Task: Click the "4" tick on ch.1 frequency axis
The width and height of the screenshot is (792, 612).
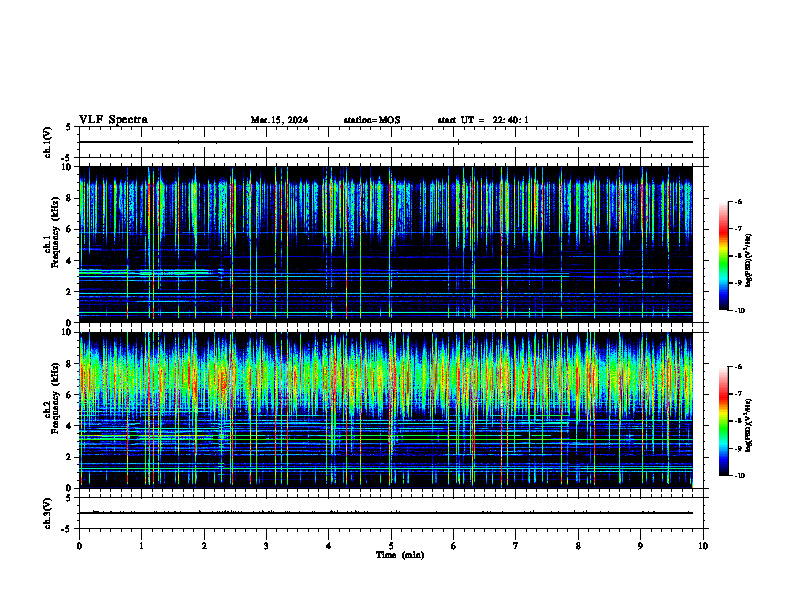Action: point(69,261)
